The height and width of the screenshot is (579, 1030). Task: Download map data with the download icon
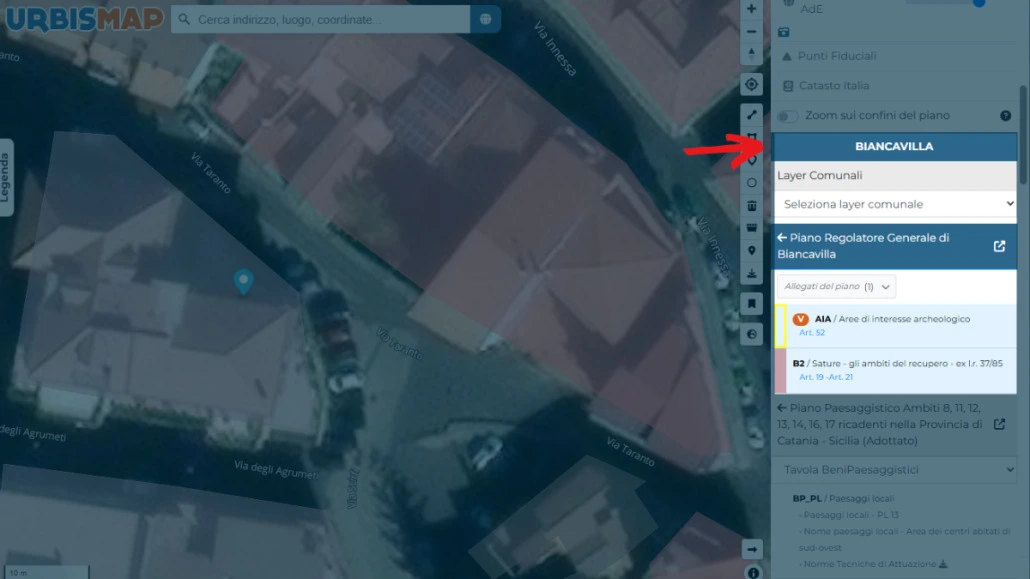[751, 273]
